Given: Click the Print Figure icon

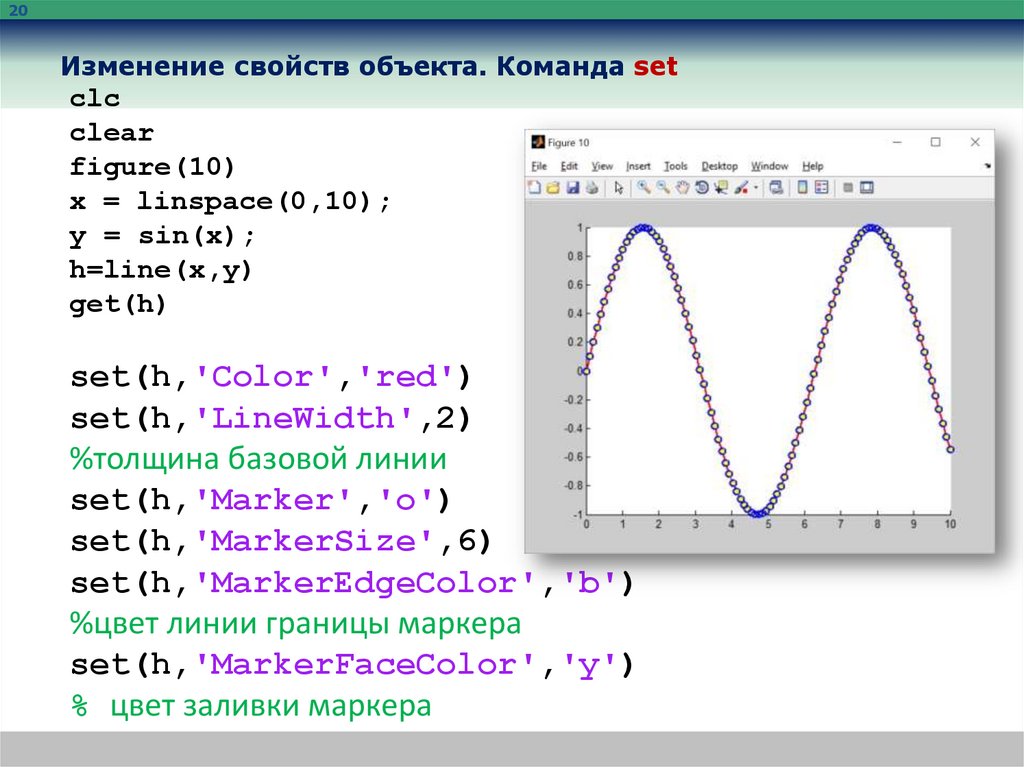Looking at the screenshot, I should (592, 188).
